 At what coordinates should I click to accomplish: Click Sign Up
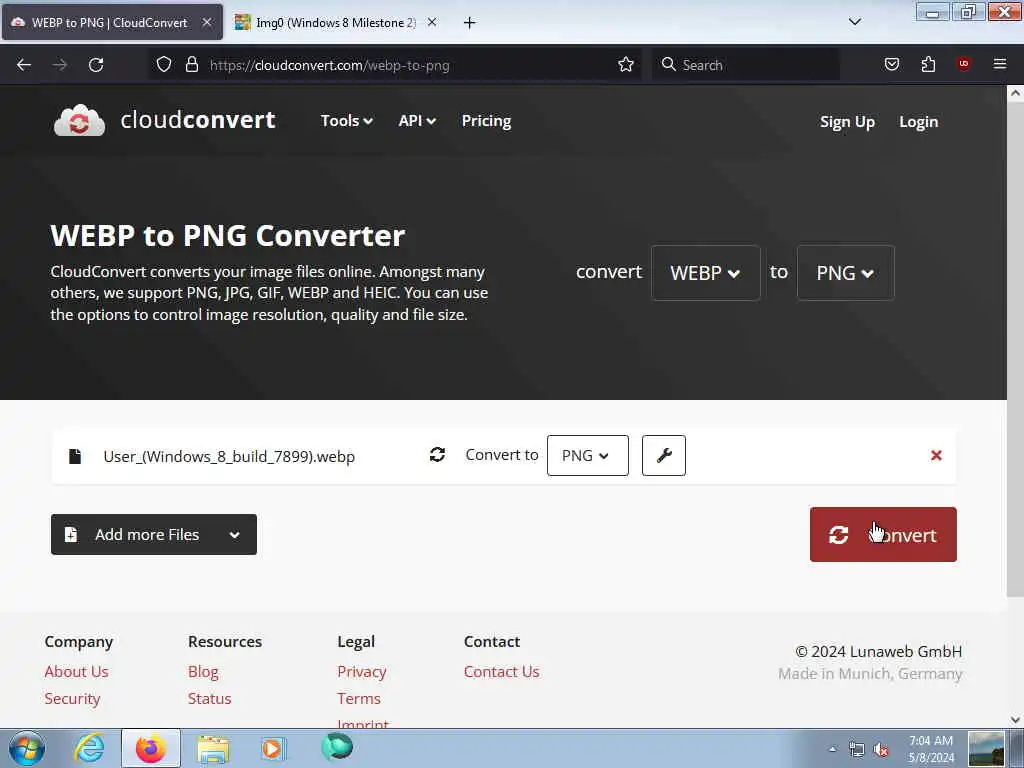(x=847, y=122)
